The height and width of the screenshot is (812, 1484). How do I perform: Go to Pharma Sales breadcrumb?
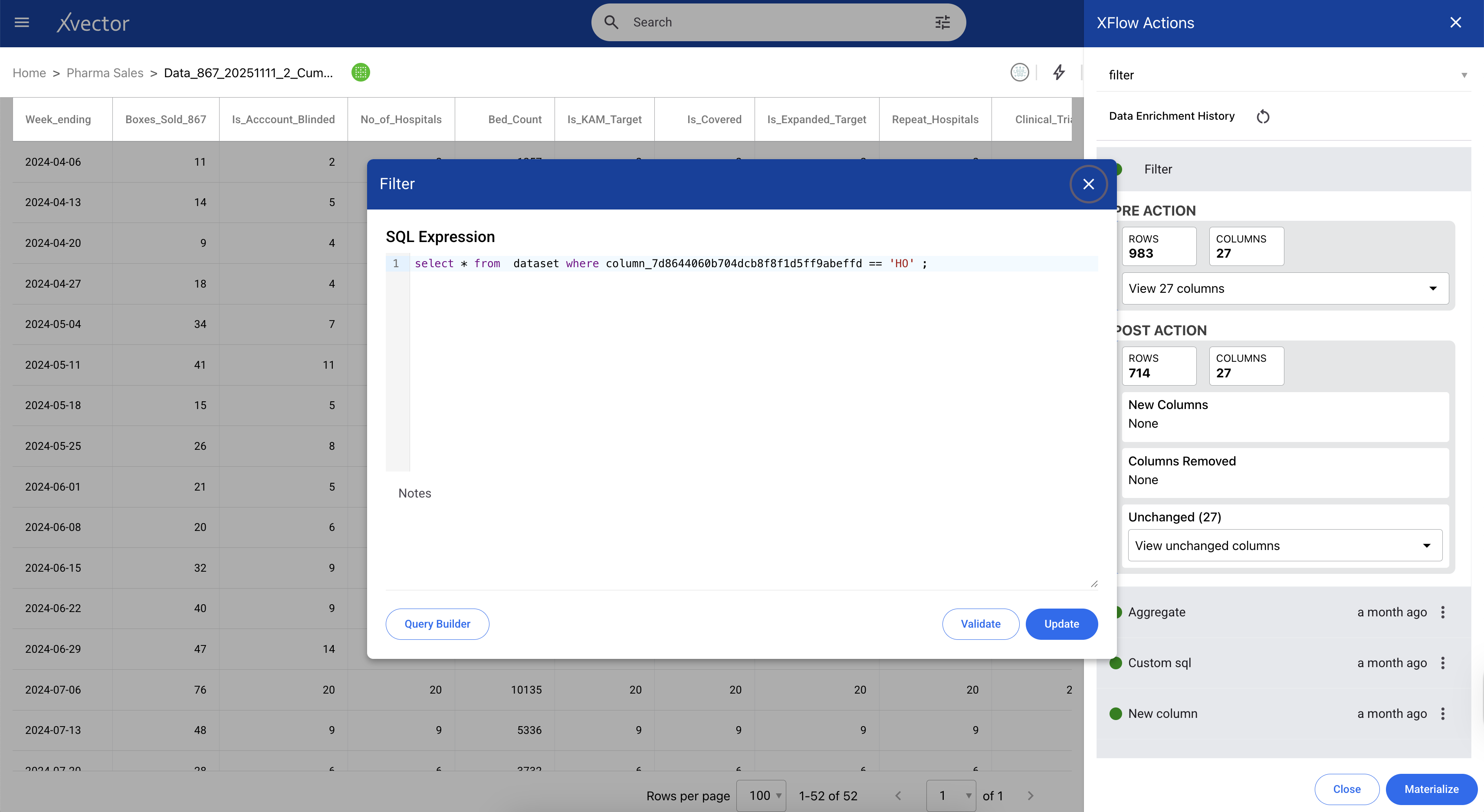click(x=105, y=73)
